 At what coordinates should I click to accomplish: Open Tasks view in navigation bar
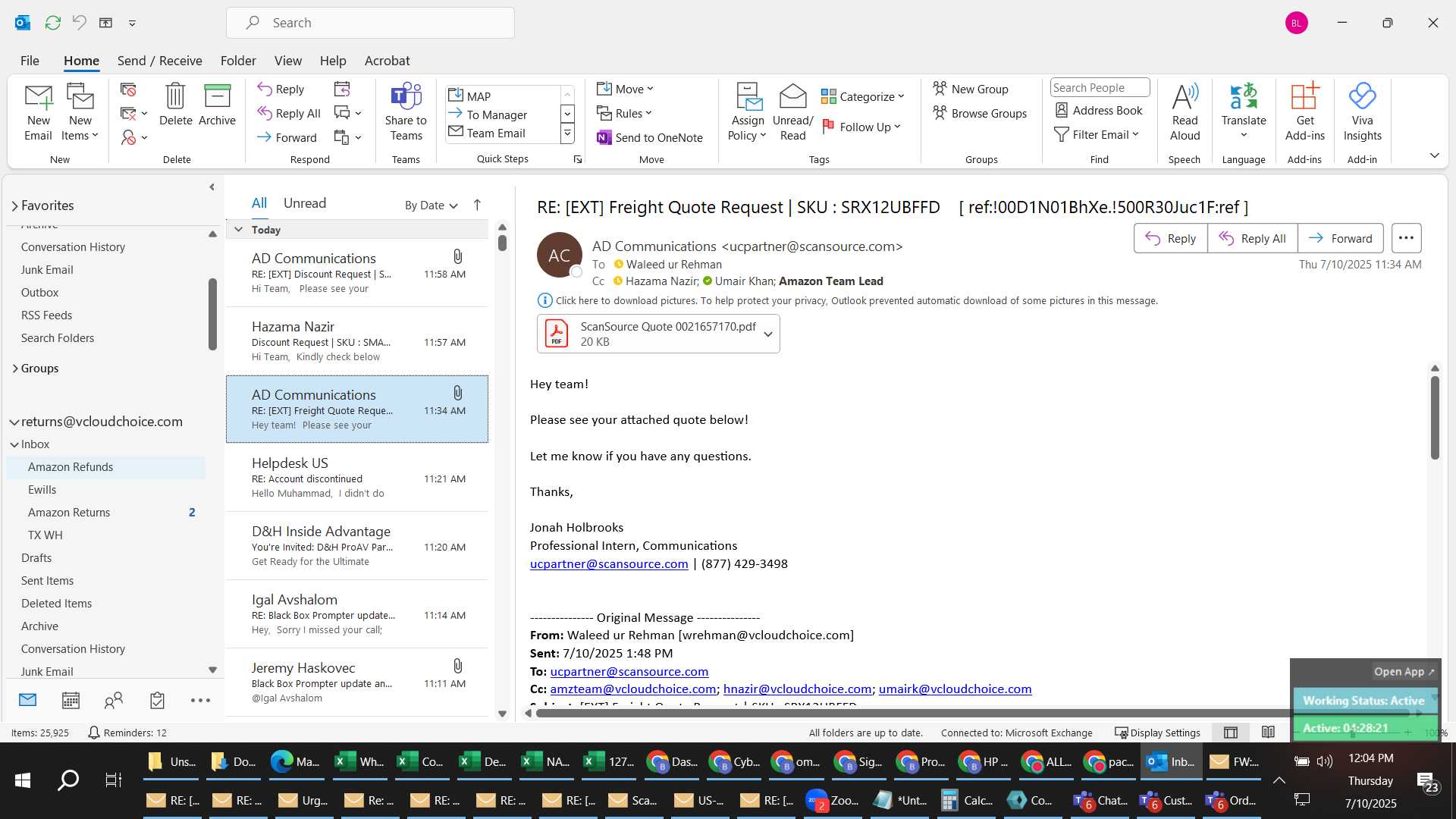(x=157, y=700)
